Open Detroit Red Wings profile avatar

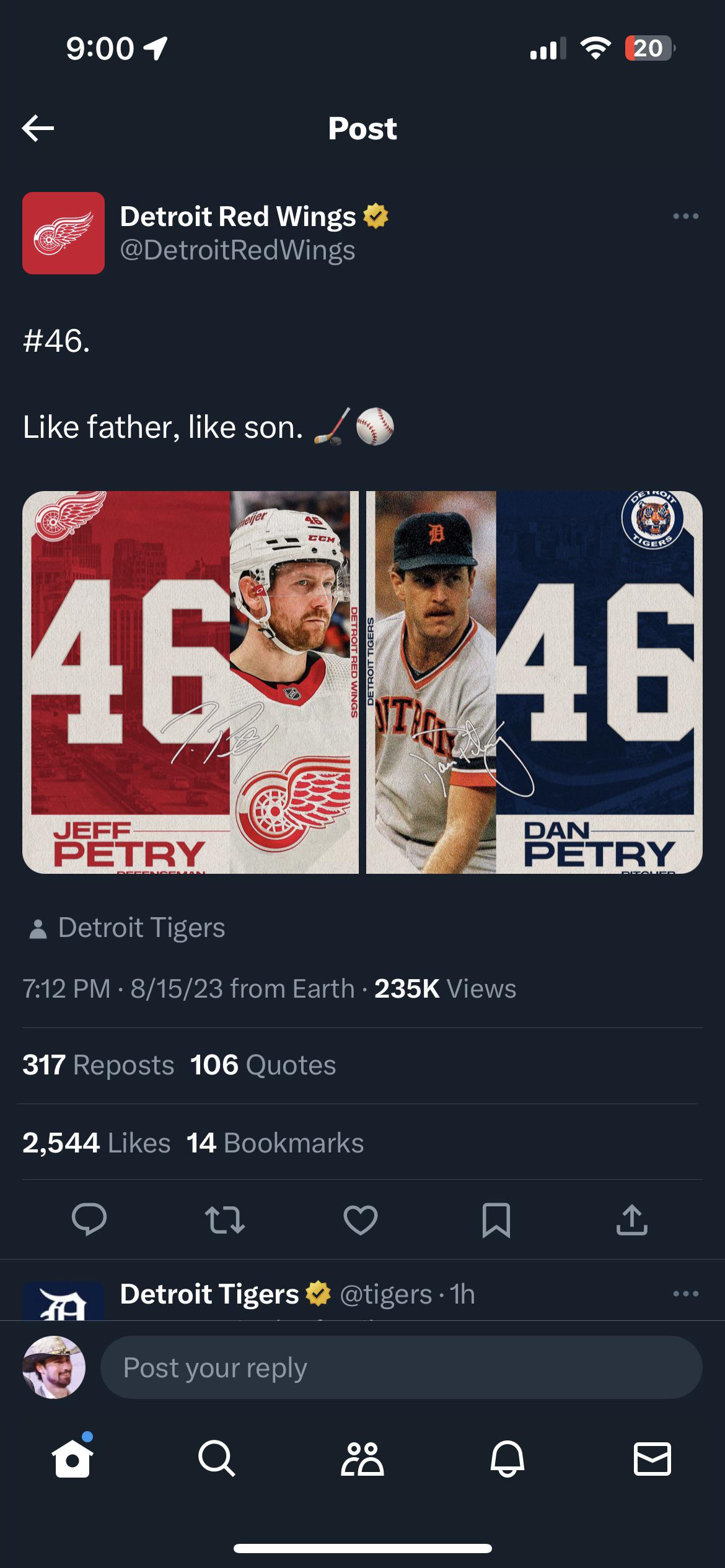(x=63, y=233)
